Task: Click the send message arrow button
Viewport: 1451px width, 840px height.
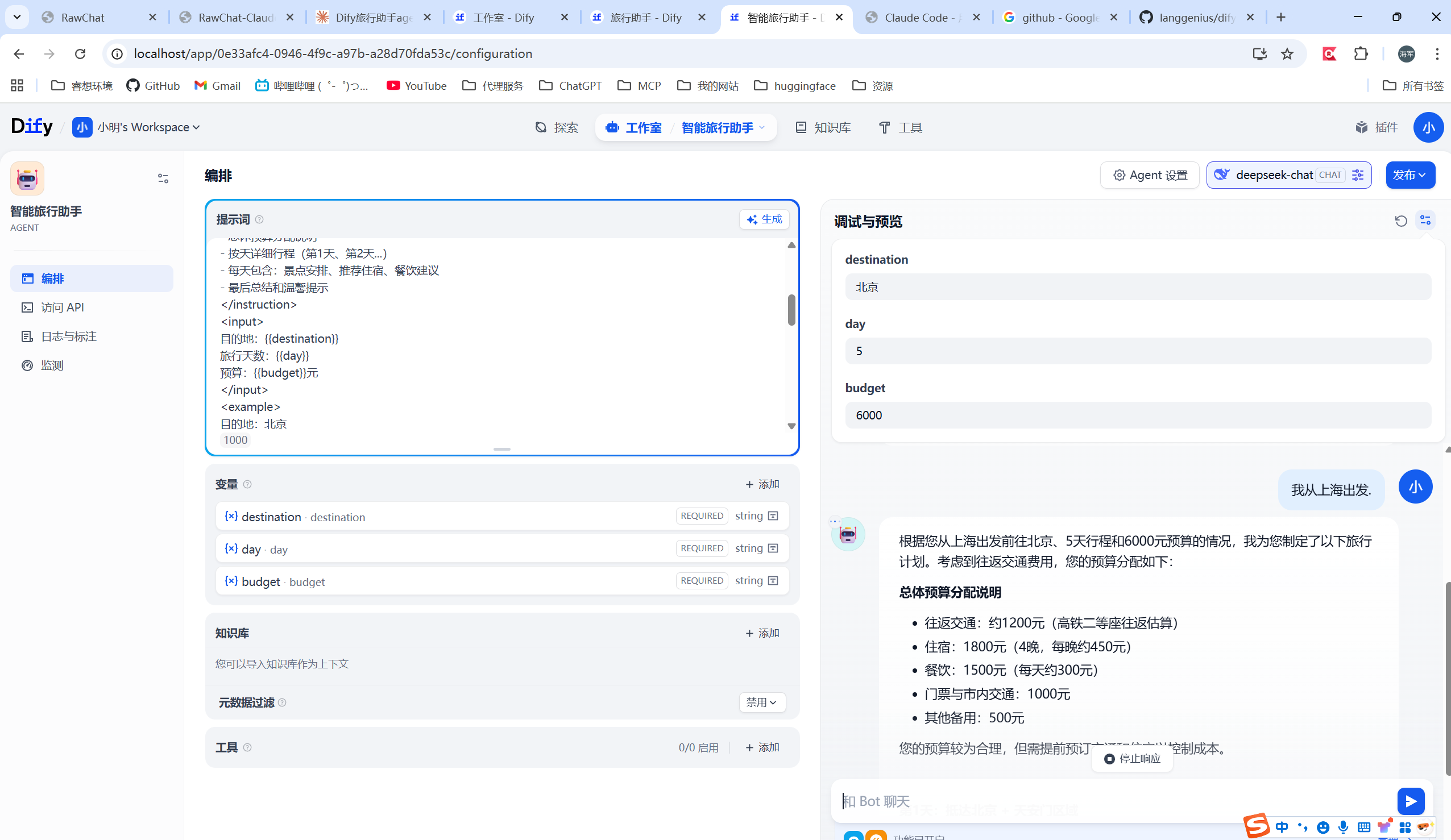Action: [x=1410, y=801]
